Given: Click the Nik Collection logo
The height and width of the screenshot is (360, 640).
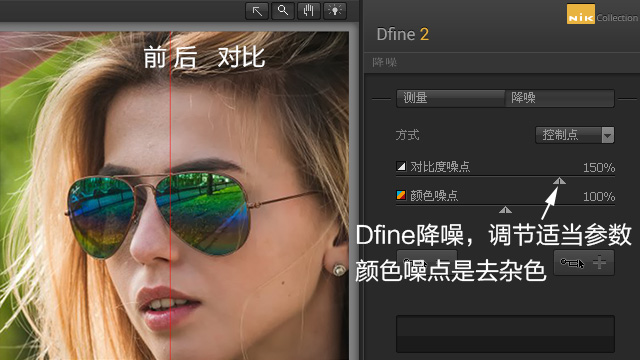Looking at the screenshot, I should click(x=602, y=14).
